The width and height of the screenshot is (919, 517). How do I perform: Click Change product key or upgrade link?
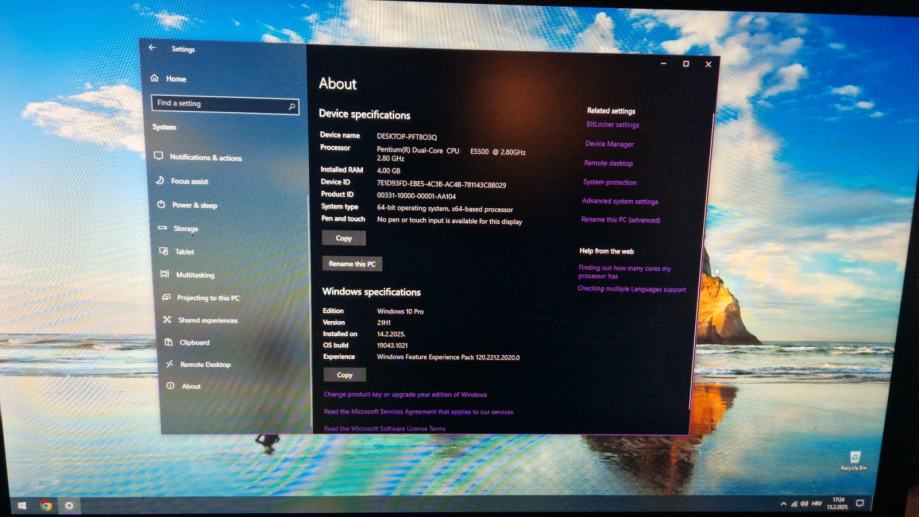click(405, 394)
